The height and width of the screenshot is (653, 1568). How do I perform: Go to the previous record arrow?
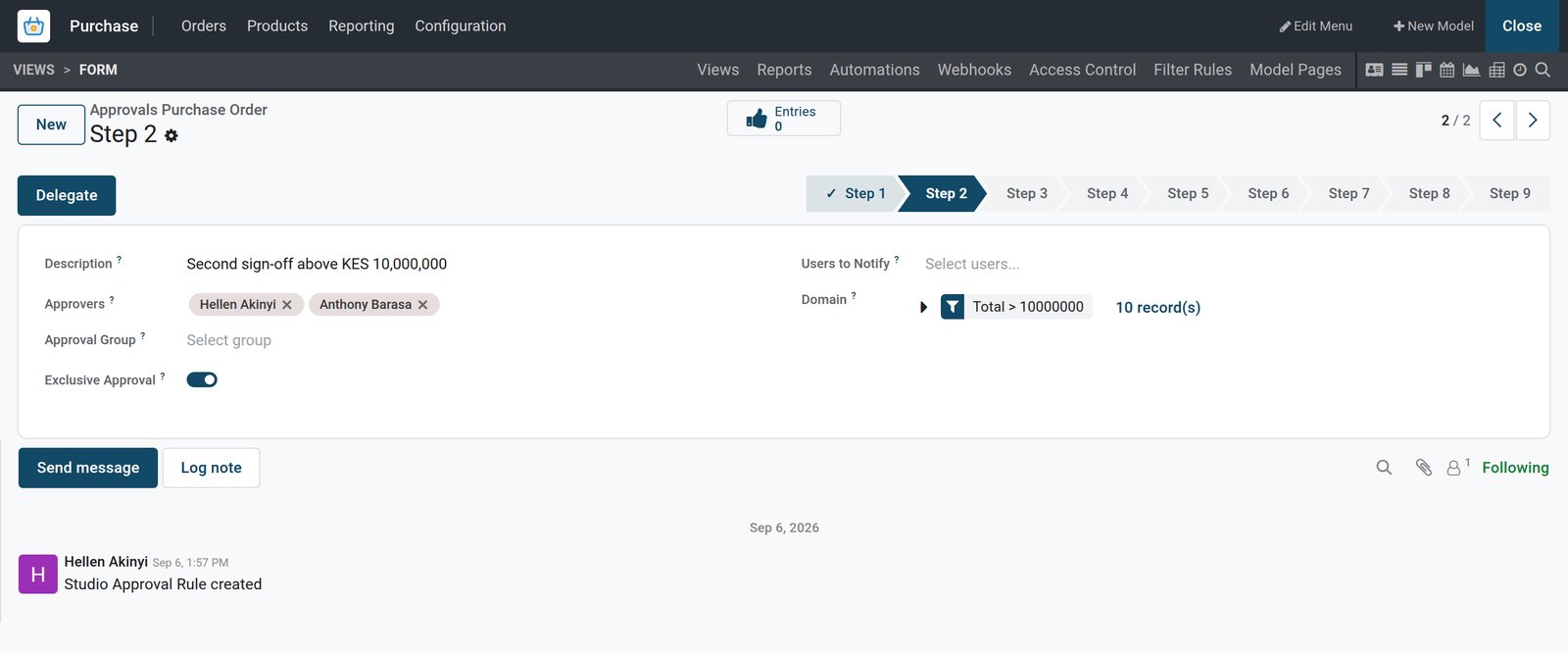(1496, 121)
